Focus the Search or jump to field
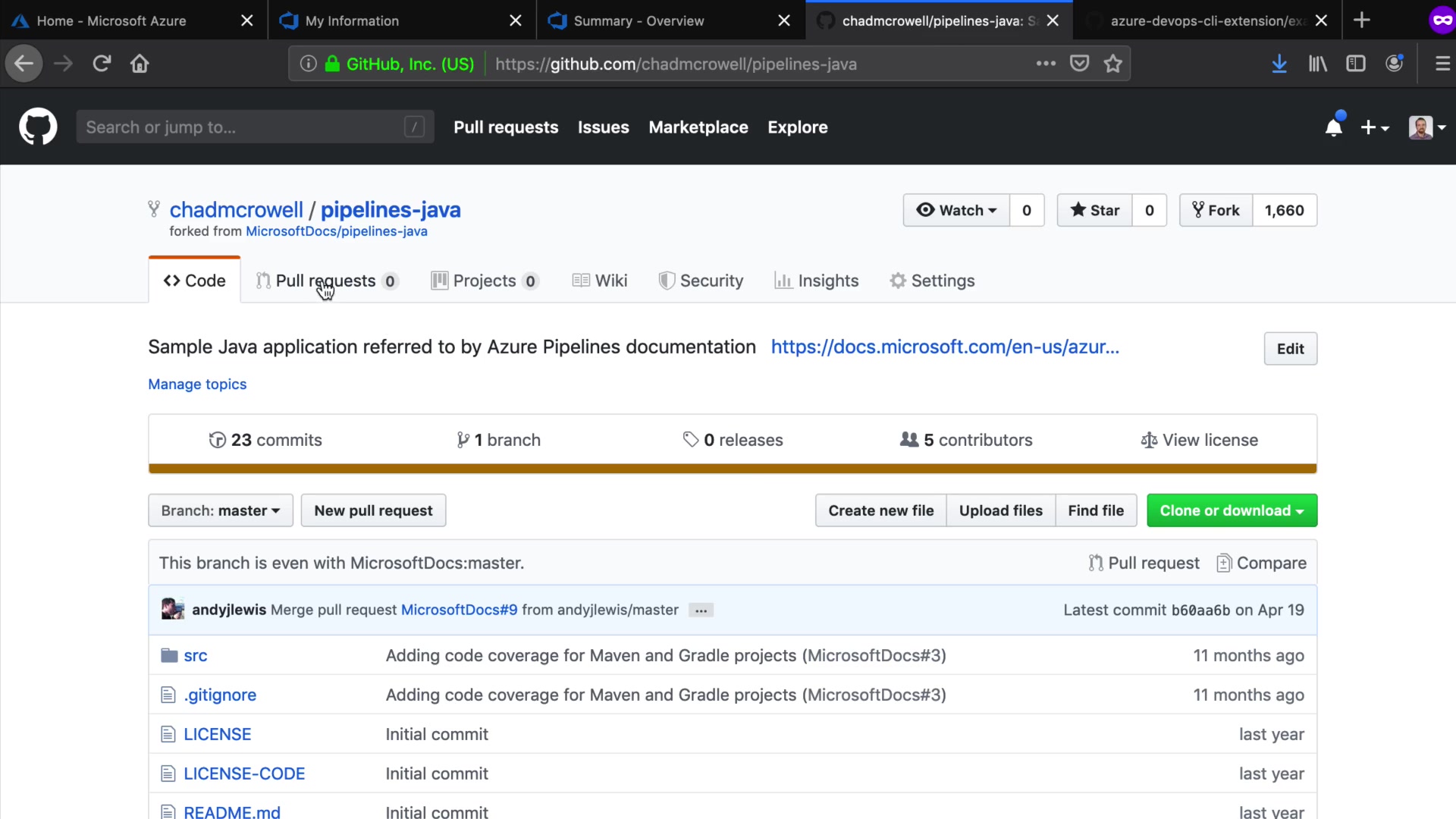 [243, 127]
